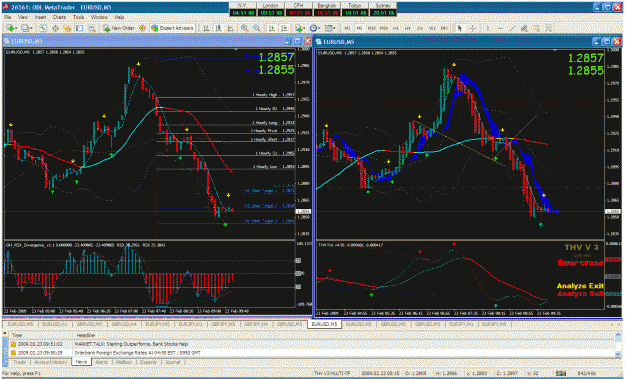Select the M5 timeframe button

tap(359, 28)
